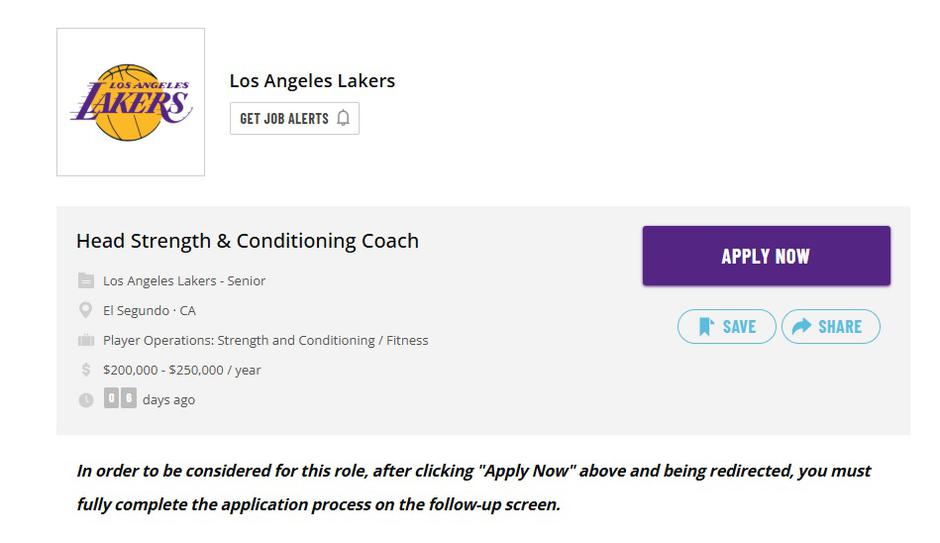
Task: Open the Los Angeles Lakers company name link
Action: tap(312, 81)
